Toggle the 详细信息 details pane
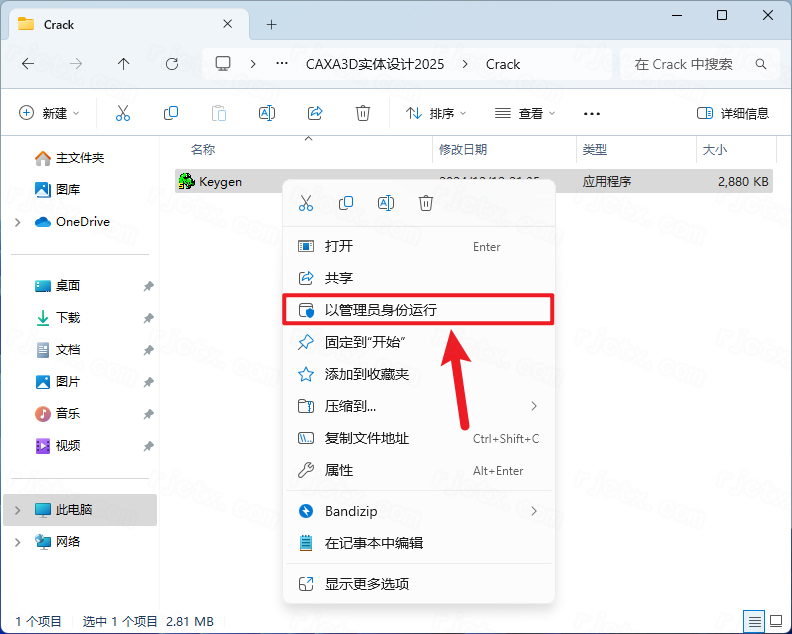This screenshot has height=634, width=792. click(733, 113)
